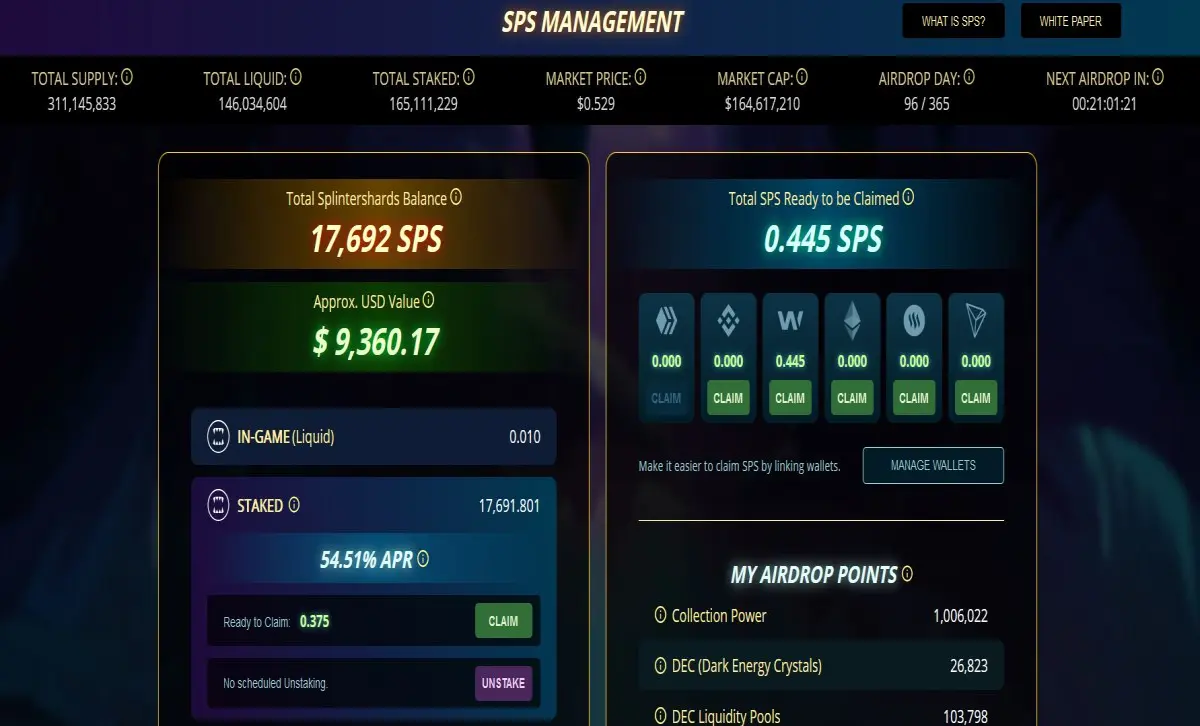1200x726 pixels.
Task: Click DEC Liquidity Pools value 103,798
Action: tap(963, 716)
